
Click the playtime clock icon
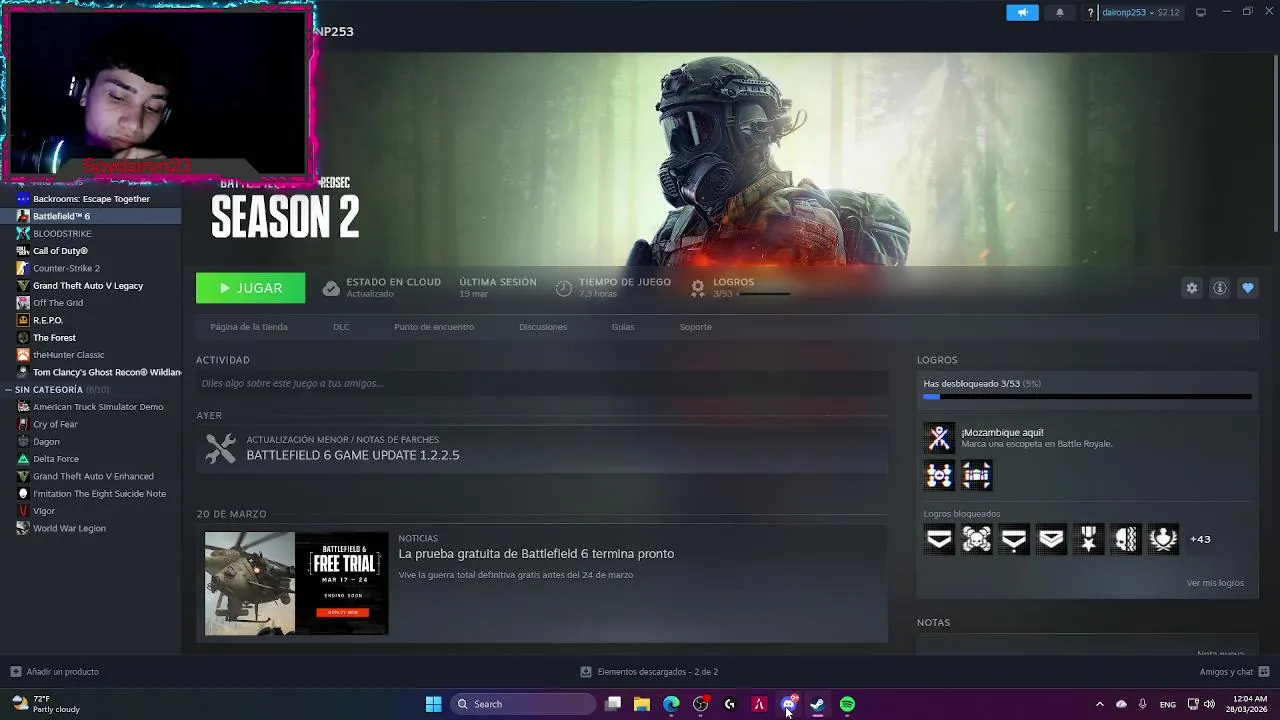click(x=564, y=288)
